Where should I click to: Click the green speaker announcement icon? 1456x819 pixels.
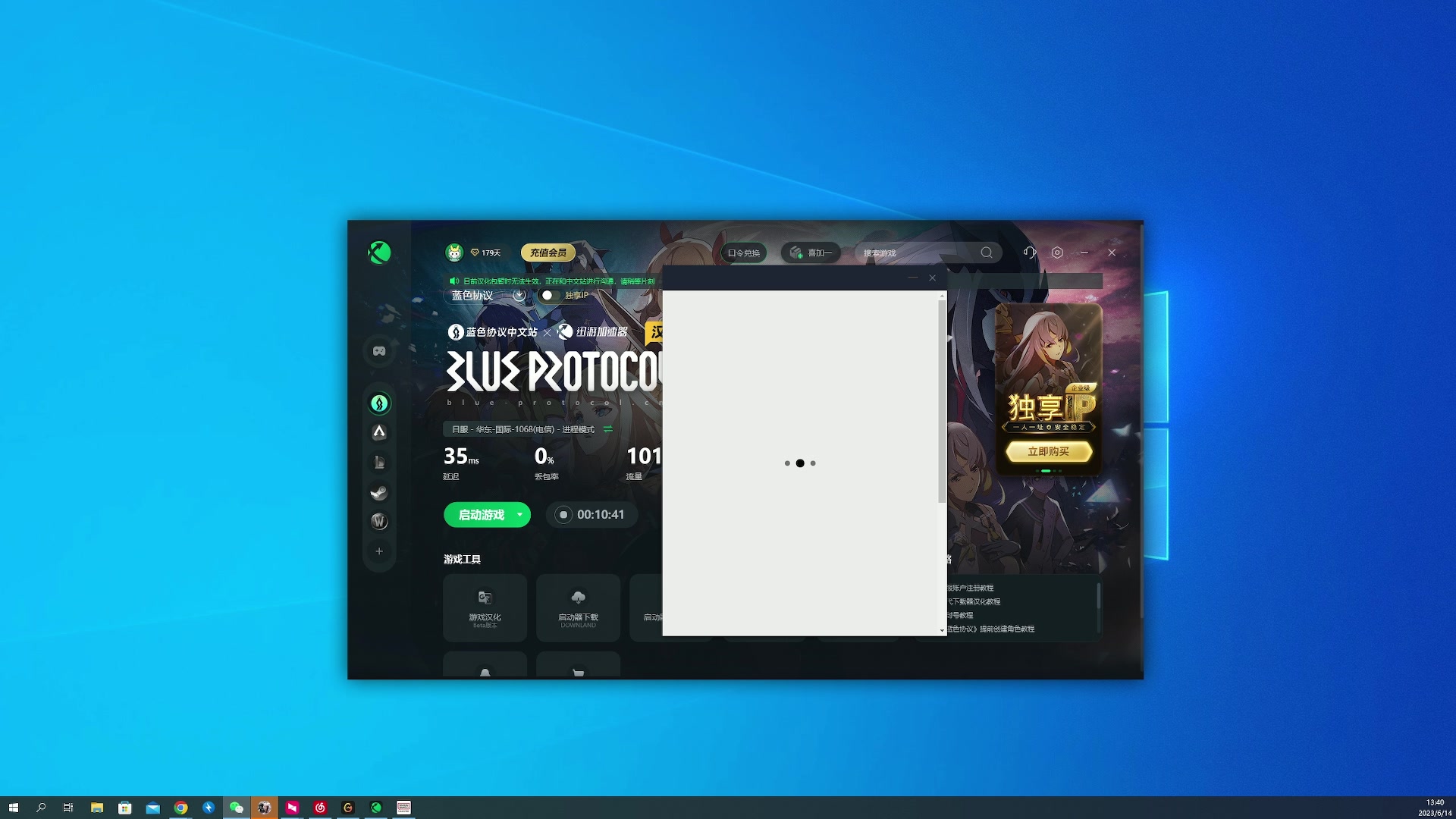[453, 281]
